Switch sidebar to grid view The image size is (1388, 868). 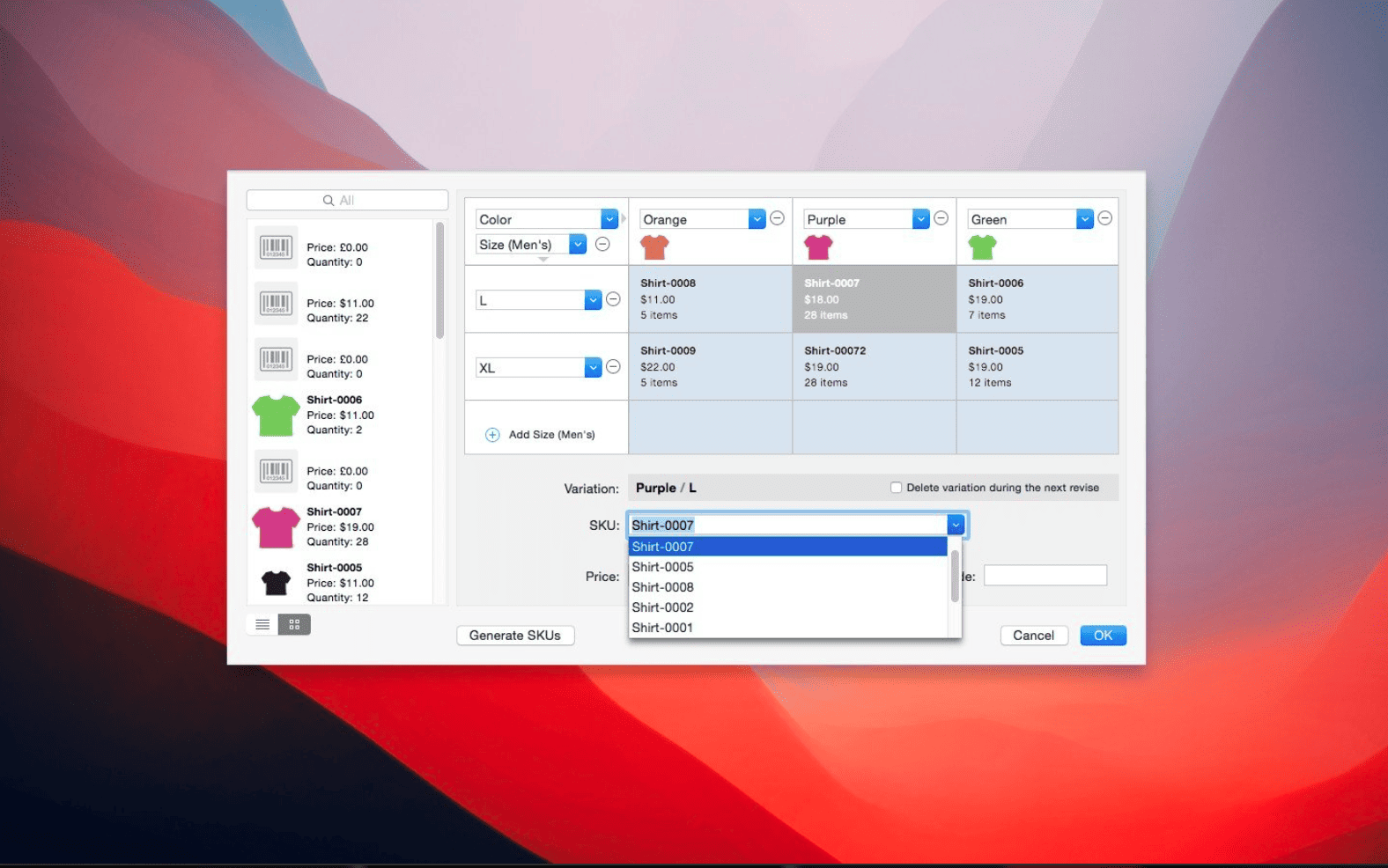294,624
